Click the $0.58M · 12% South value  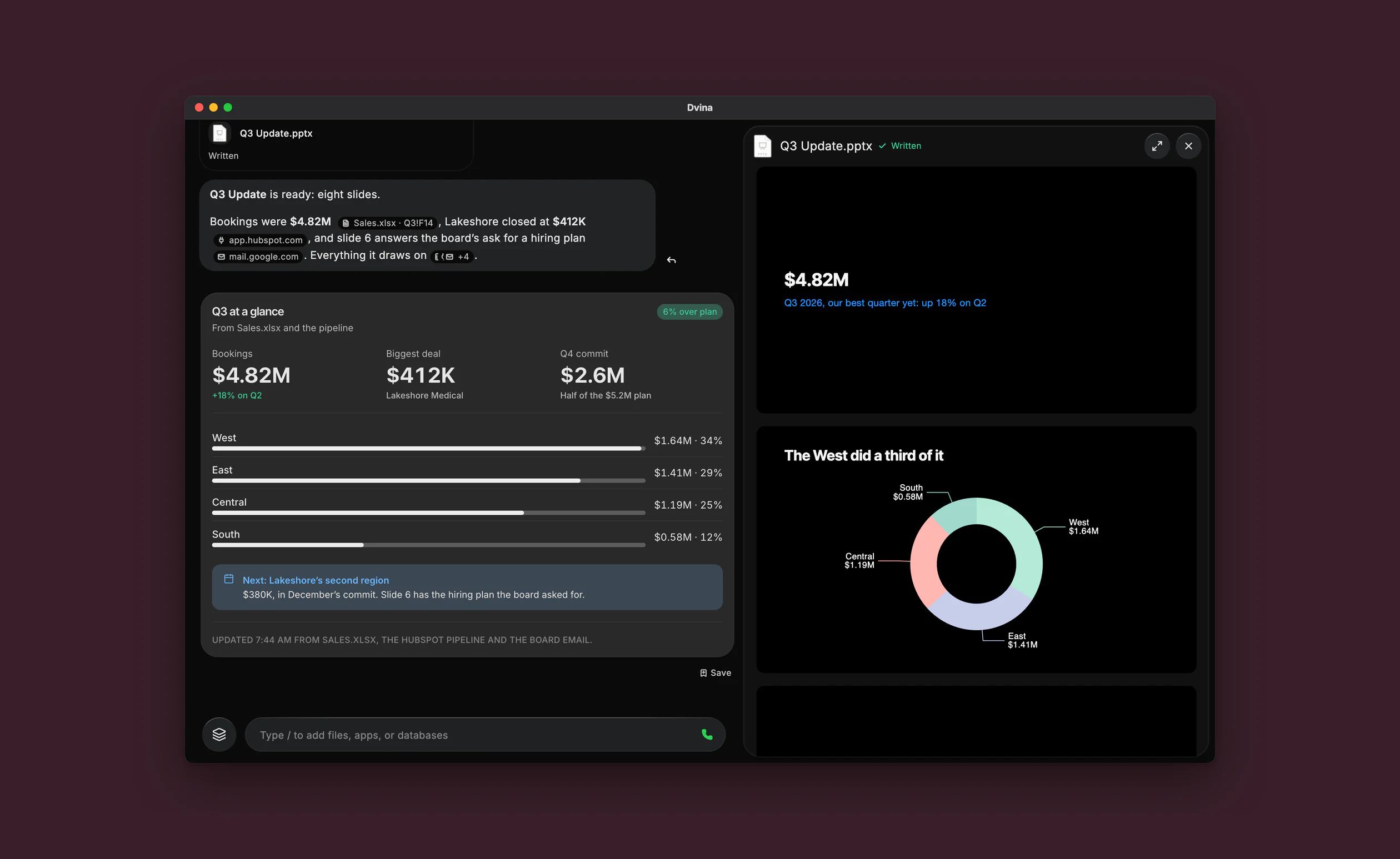tap(688, 537)
